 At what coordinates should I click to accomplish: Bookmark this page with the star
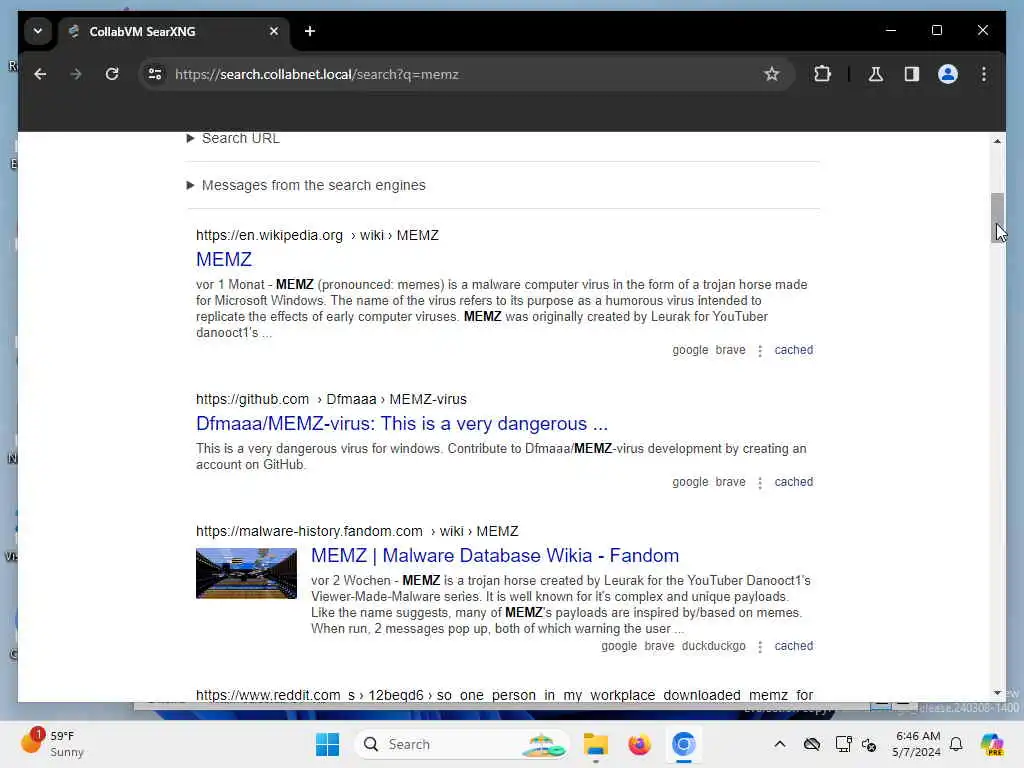pos(771,74)
